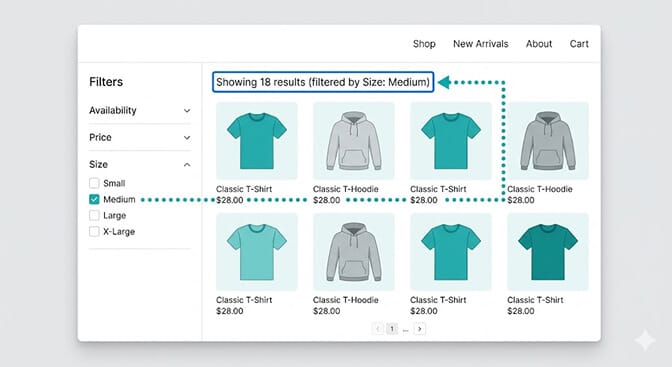Expand the Availability filter chevron
672x367 pixels.
[187, 111]
